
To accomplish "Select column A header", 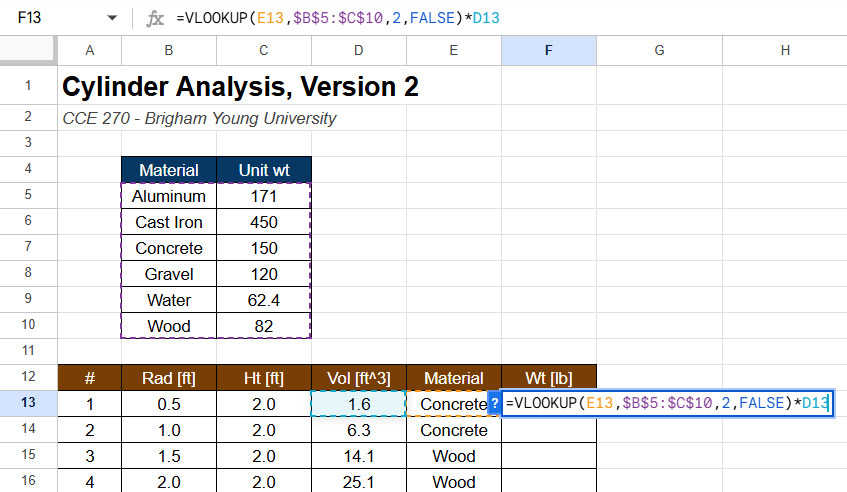I will pos(90,50).
